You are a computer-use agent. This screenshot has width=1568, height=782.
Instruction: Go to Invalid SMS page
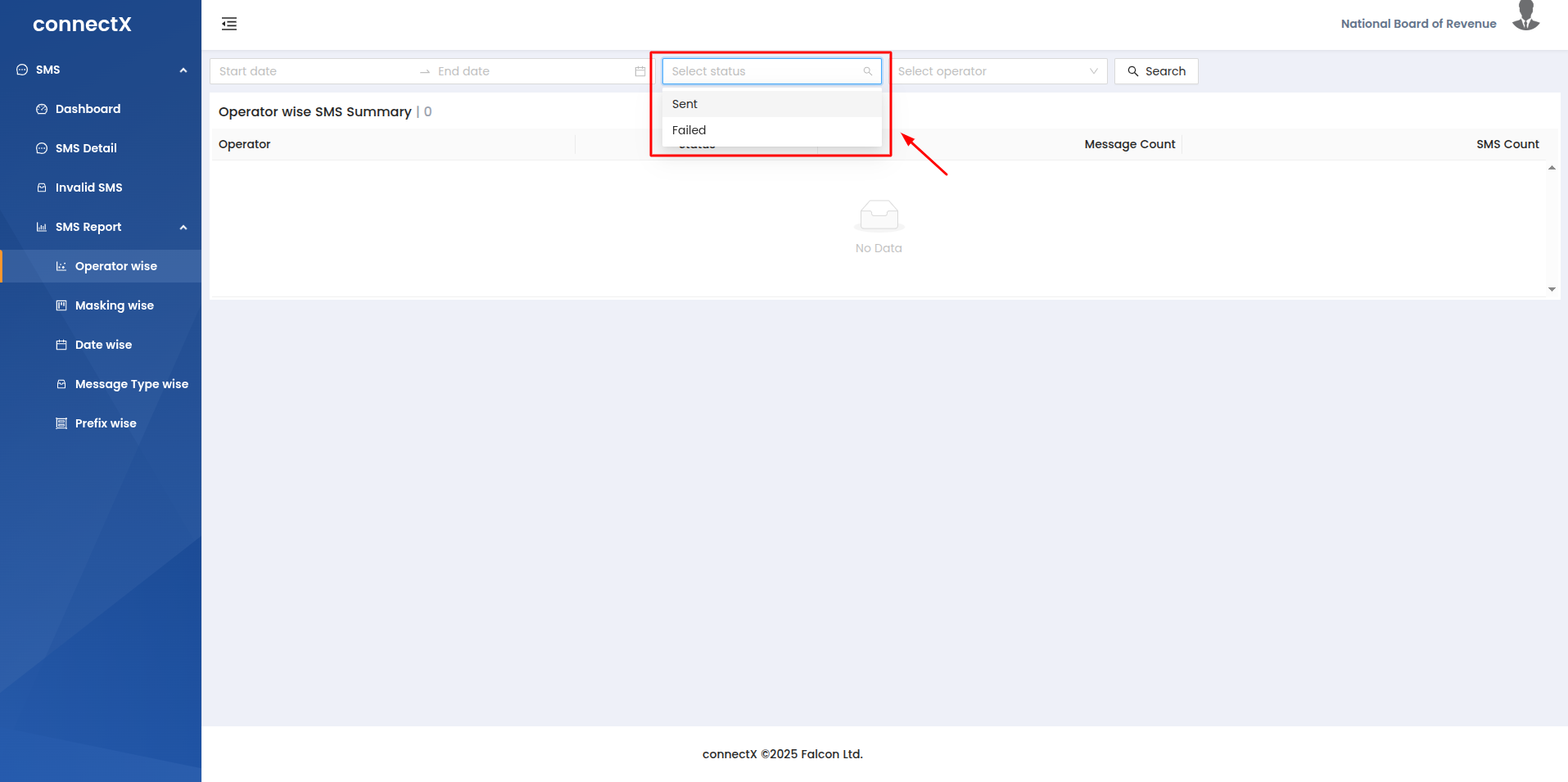[88, 188]
